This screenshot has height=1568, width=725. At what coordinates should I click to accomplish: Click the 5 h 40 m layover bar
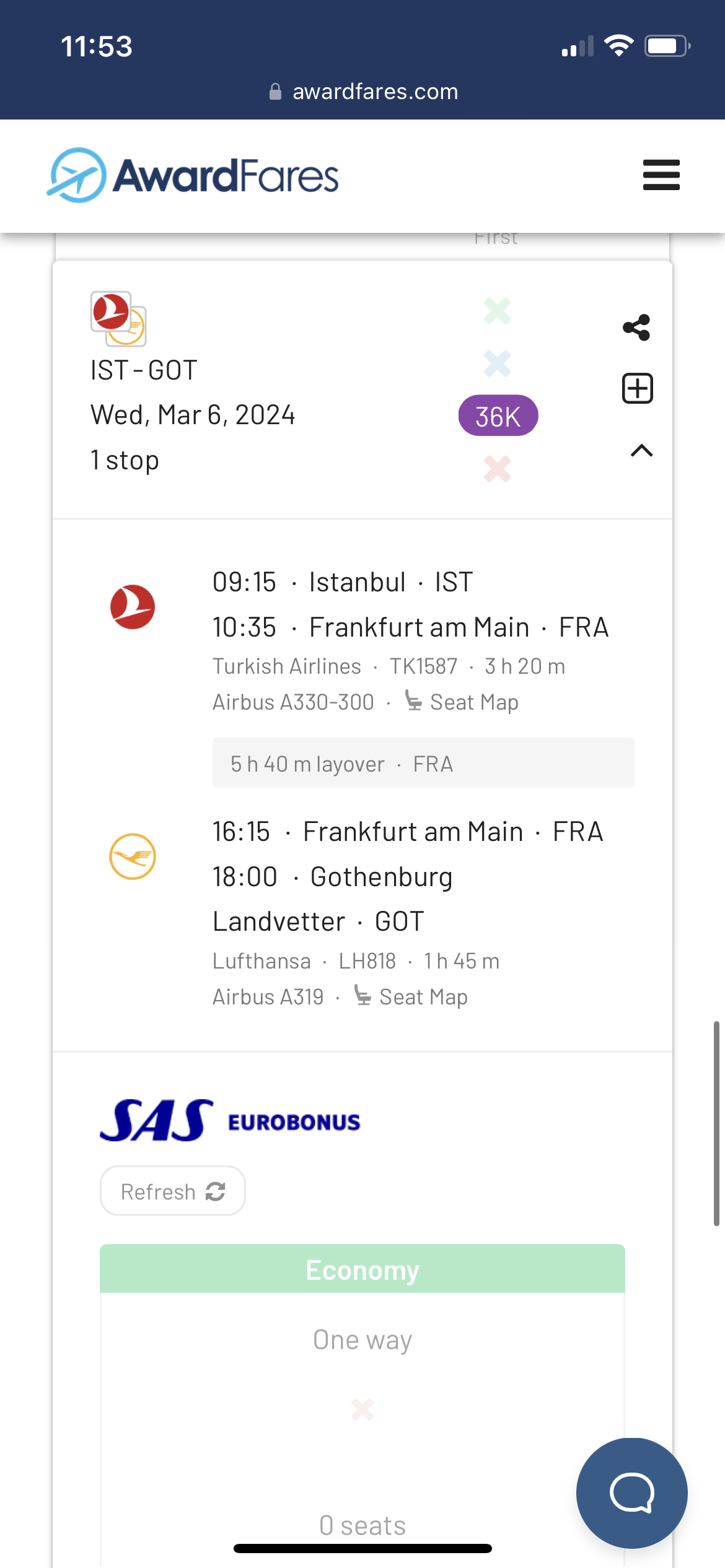click(x=423, y=764)
